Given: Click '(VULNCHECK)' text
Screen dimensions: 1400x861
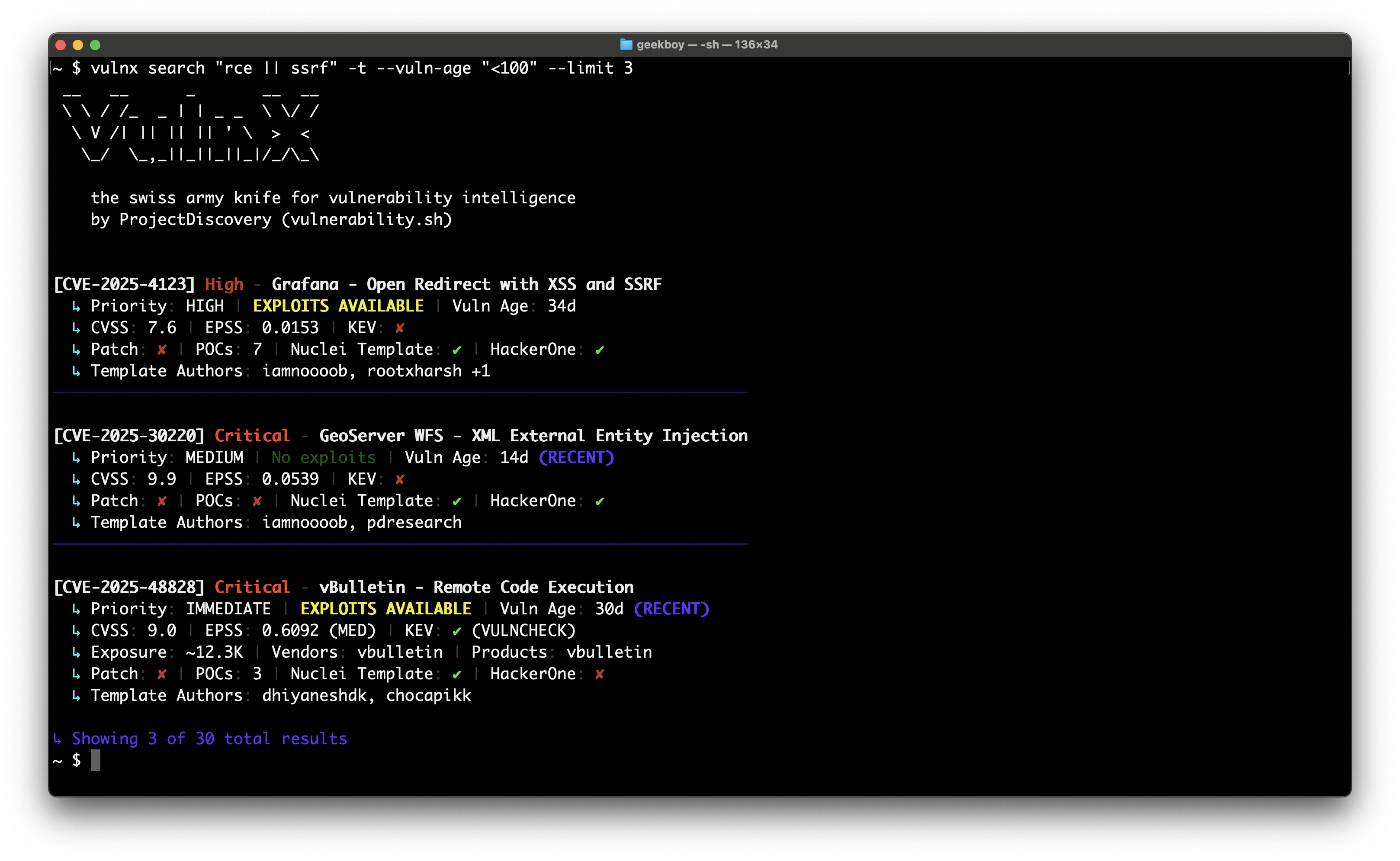Looking at the screenshot, I should (x=524, y=630).
